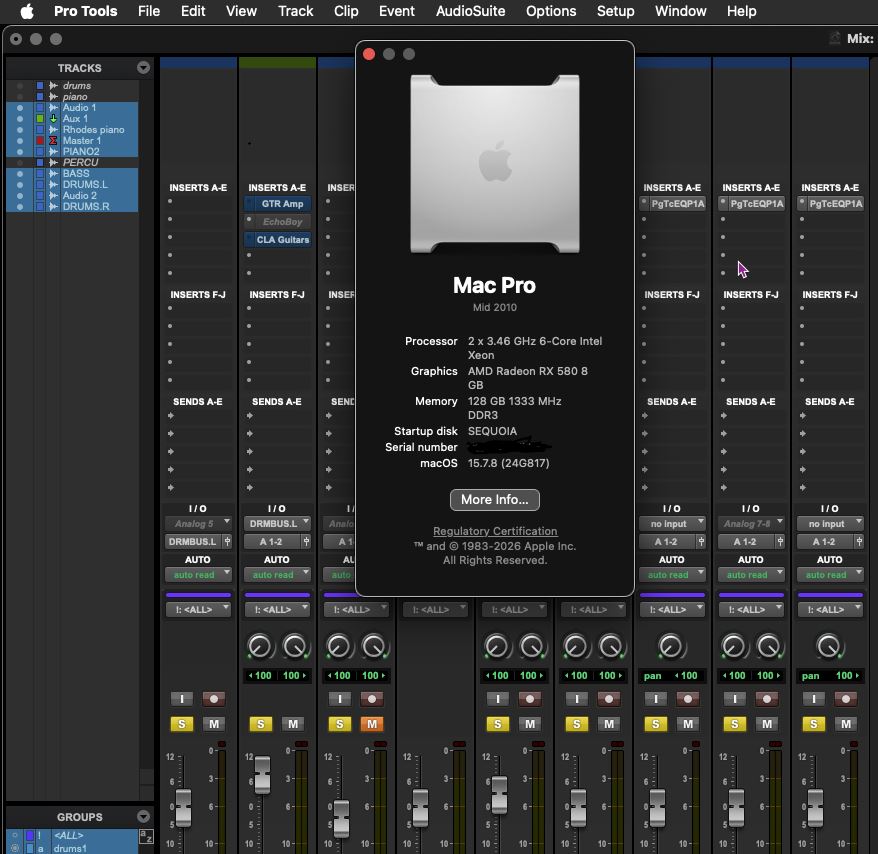Screen dimensions: 878x854
Task: Open the Analog 7-8 input path selector
Action: pos(751,524)
